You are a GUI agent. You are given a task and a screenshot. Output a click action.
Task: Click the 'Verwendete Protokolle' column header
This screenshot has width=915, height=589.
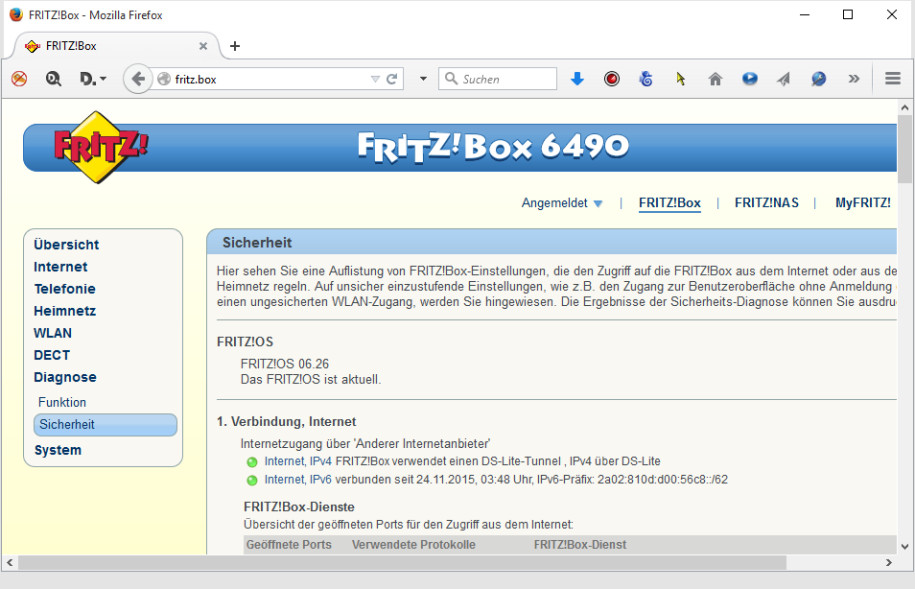pyautogui.click(x=414, y=545)
